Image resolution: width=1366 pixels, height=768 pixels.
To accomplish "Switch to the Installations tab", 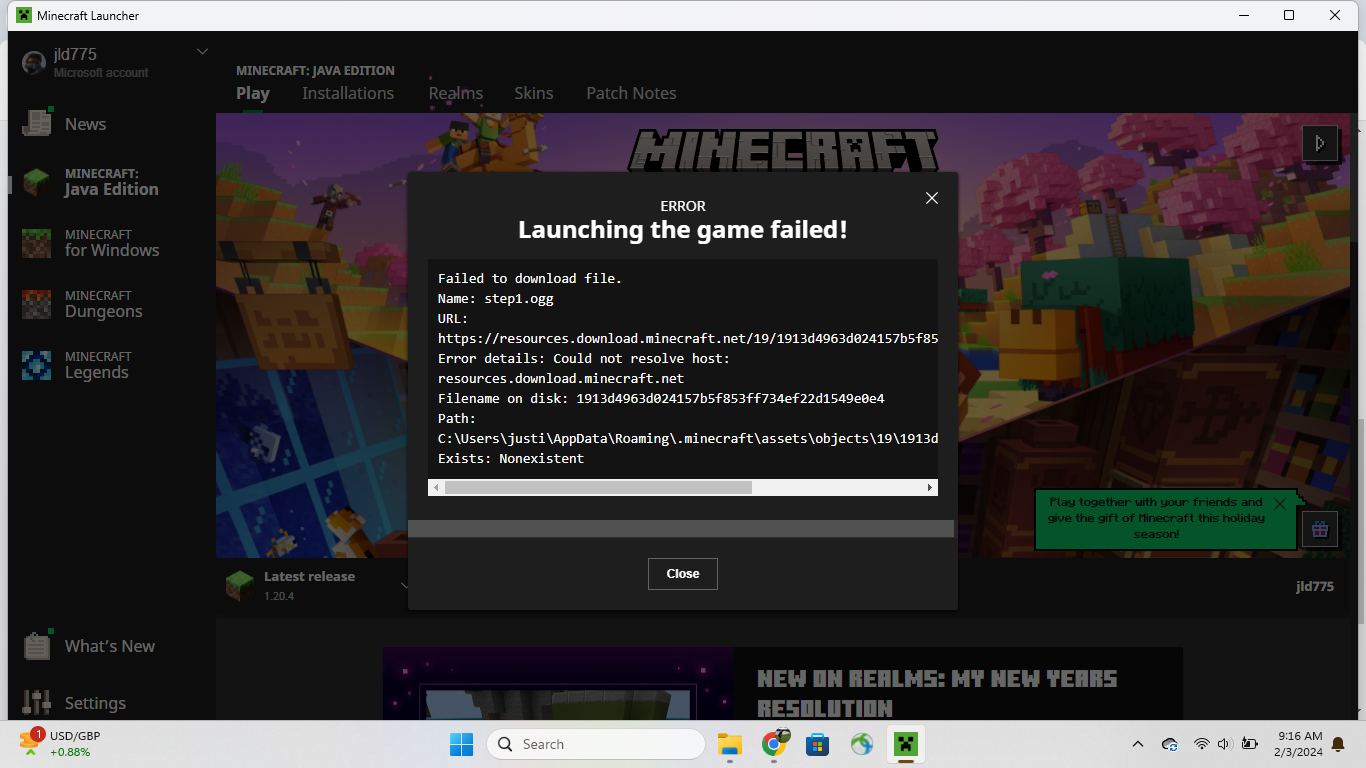I will pos(348,93).
